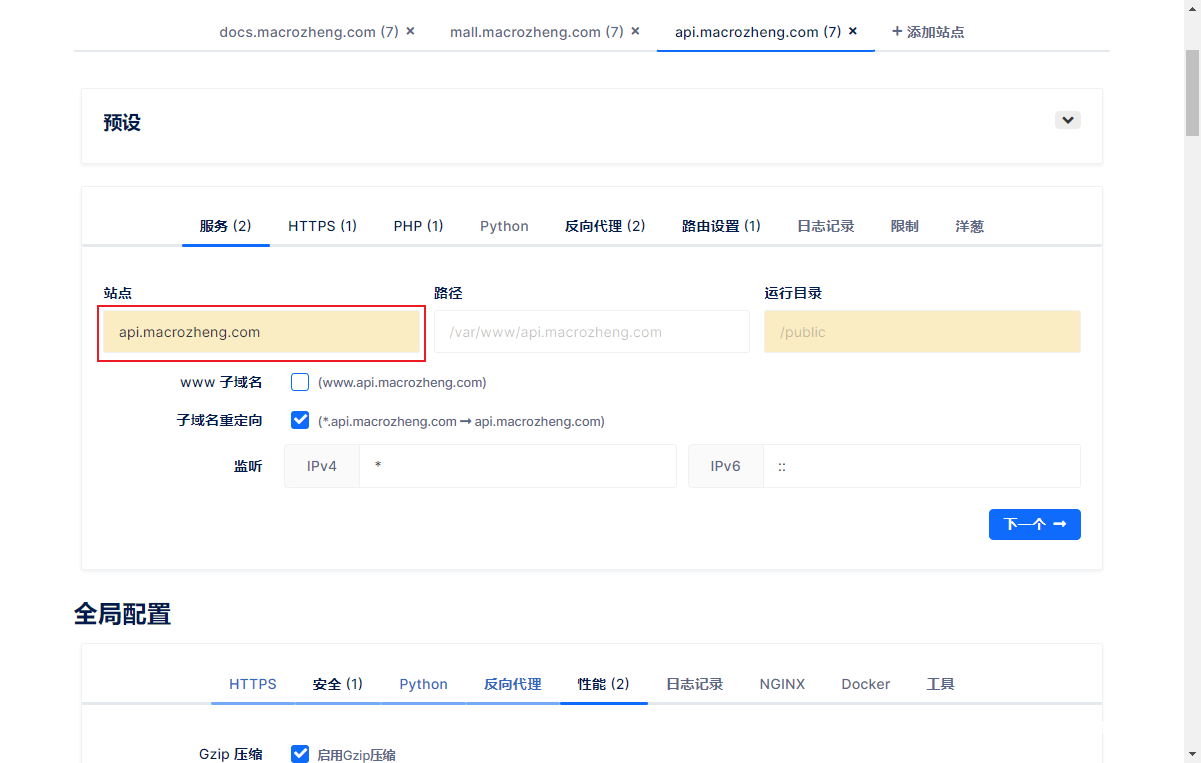Click the 路径 path input field
The width and height of the screenshot is (1201, 763).
click(x=591, y=331)
